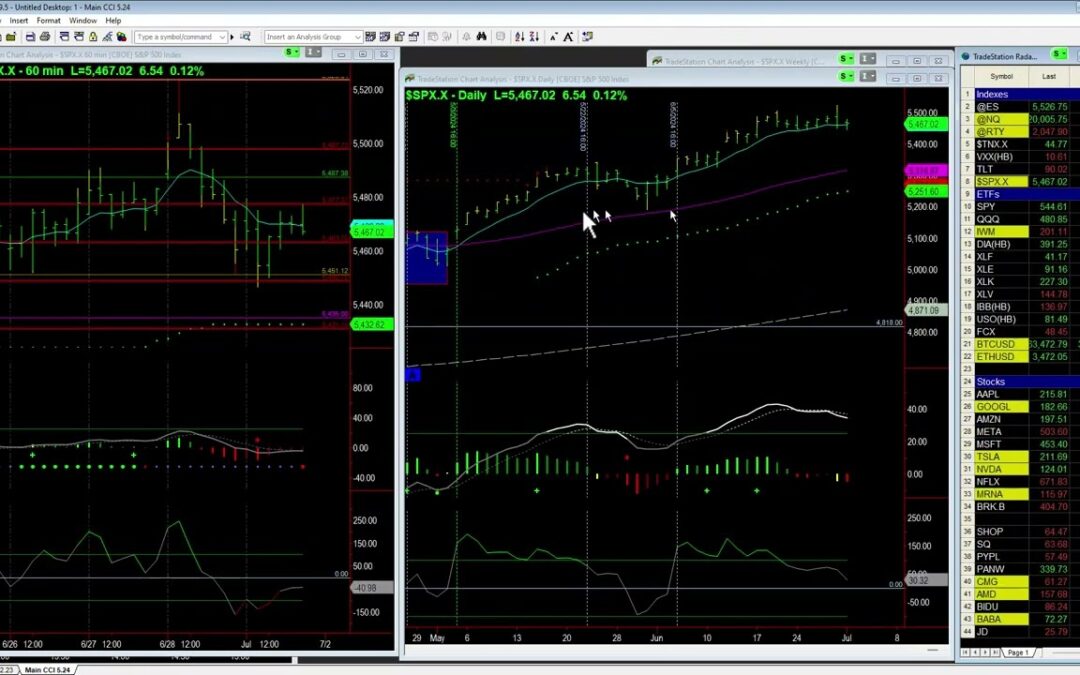Select the BABA symbol row
Screen dimensions: 1080x675
[x=1020, y=619]
